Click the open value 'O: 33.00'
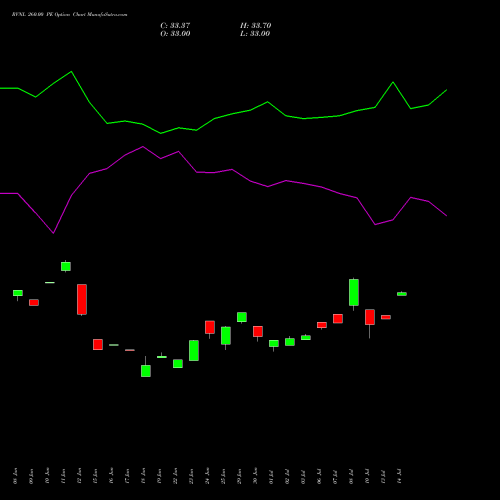500x500 pixels. 175,34
